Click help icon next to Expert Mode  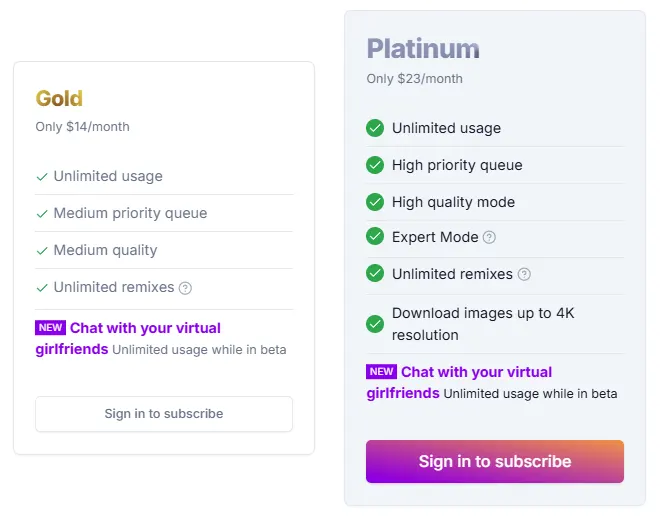coord(489,237)
